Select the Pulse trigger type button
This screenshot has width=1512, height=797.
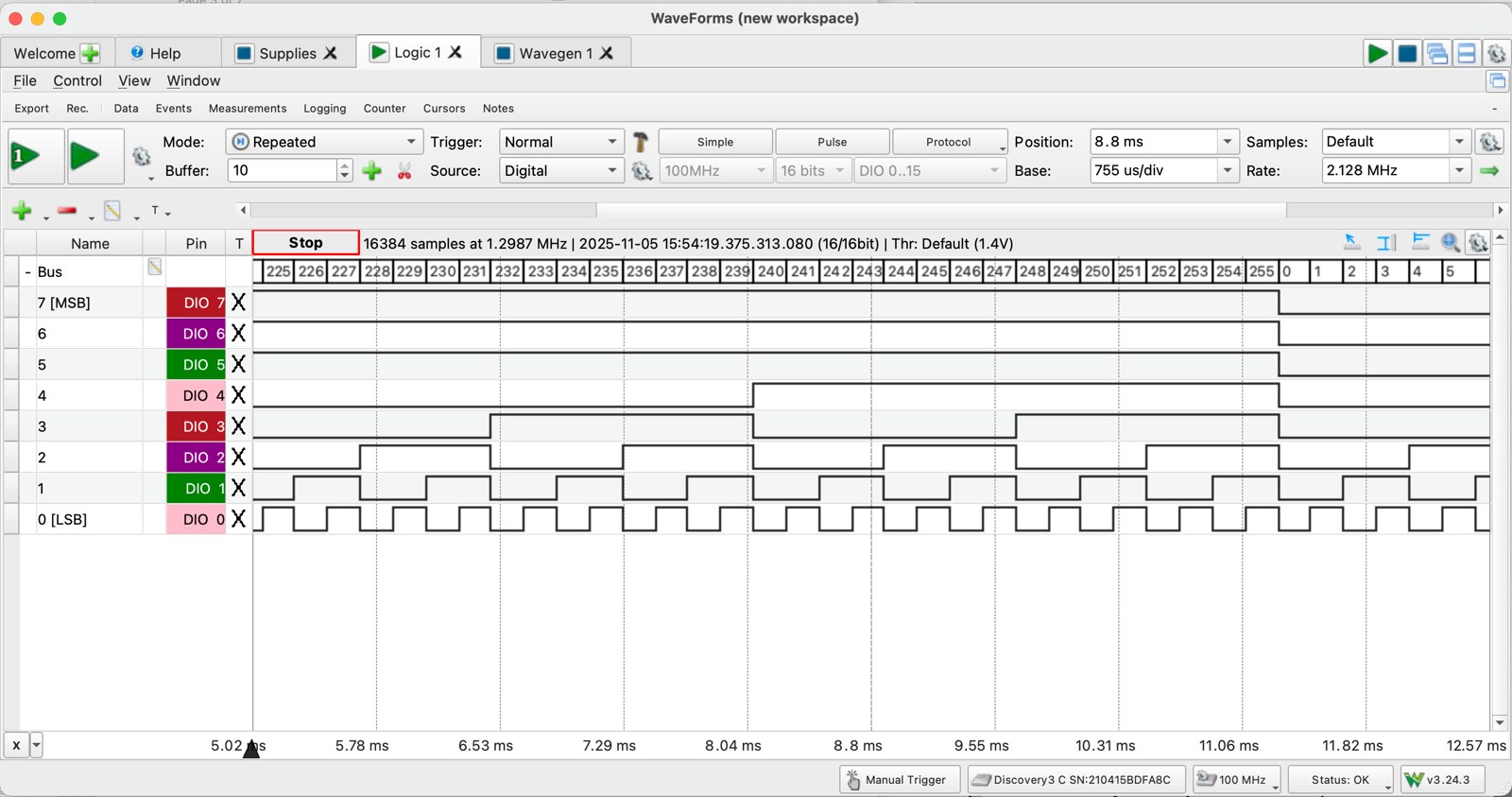(833, 142)
